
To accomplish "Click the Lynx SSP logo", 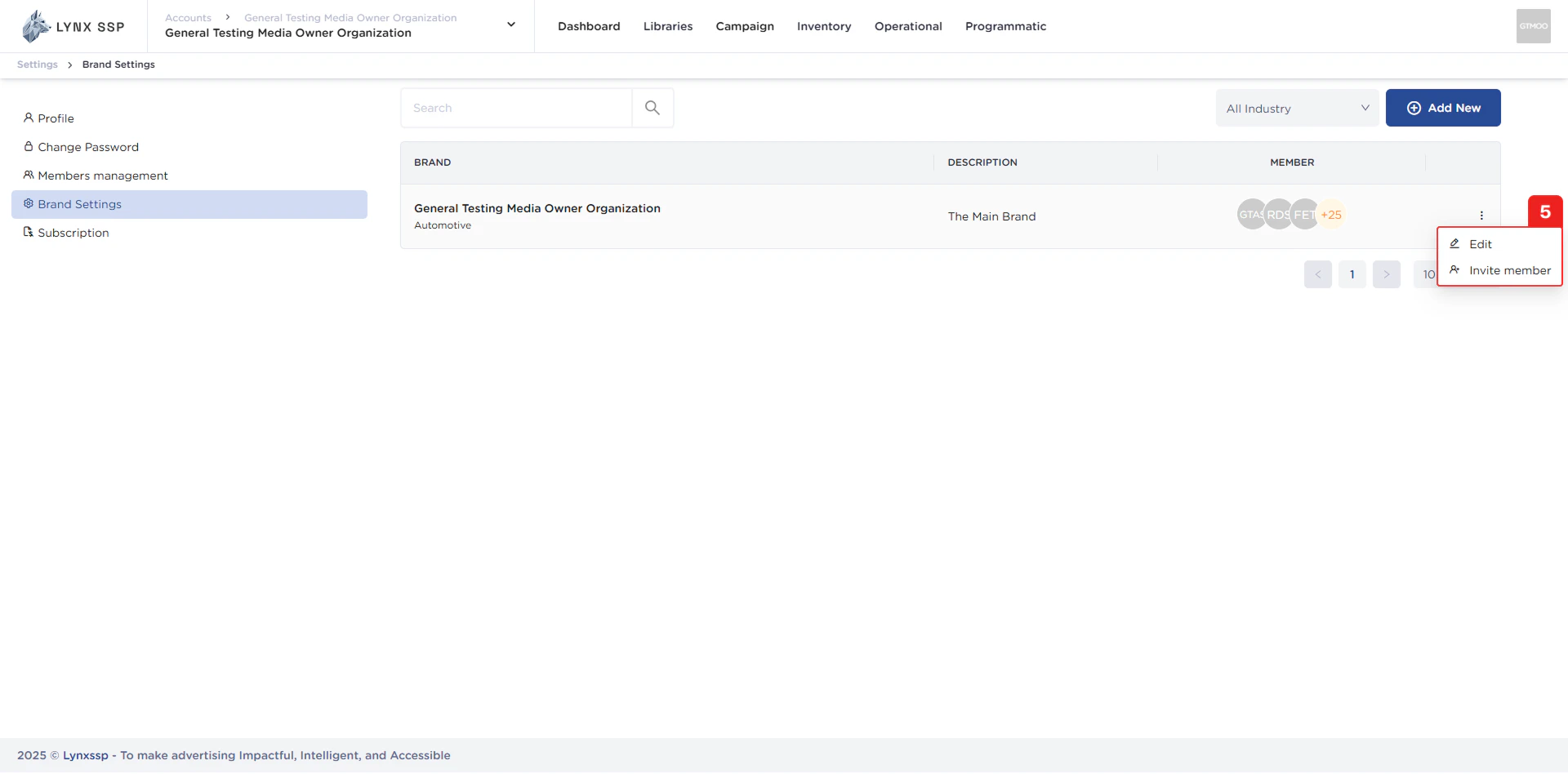I will 73,26.
